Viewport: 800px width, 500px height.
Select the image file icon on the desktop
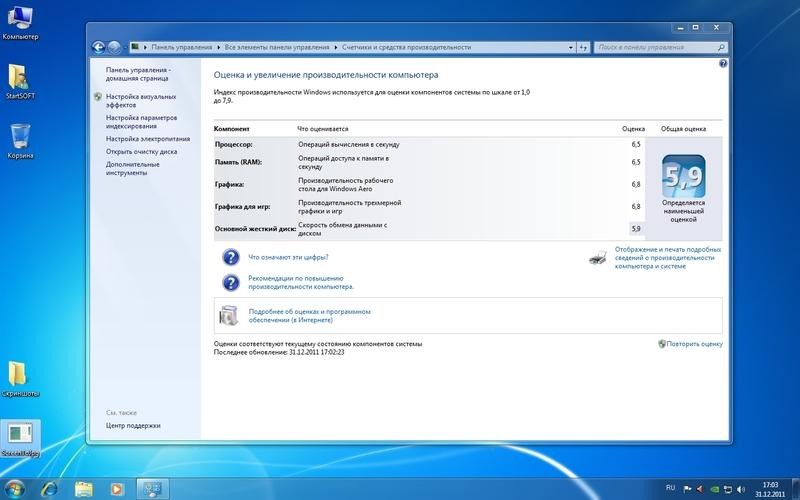click(20, 439)
